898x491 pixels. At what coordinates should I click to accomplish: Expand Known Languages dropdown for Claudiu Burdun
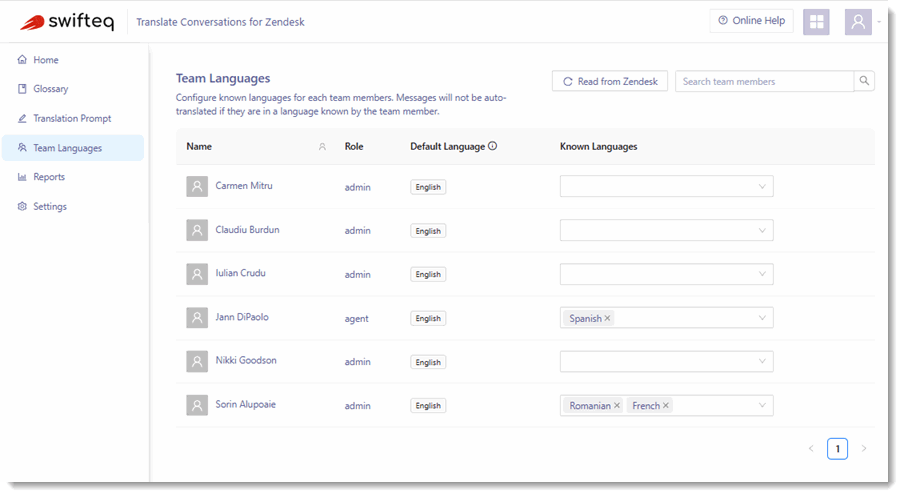coord(762,230)
